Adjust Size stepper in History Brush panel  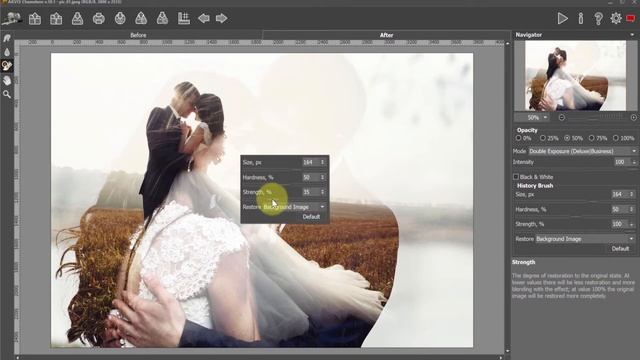click(x=631, y=195)
